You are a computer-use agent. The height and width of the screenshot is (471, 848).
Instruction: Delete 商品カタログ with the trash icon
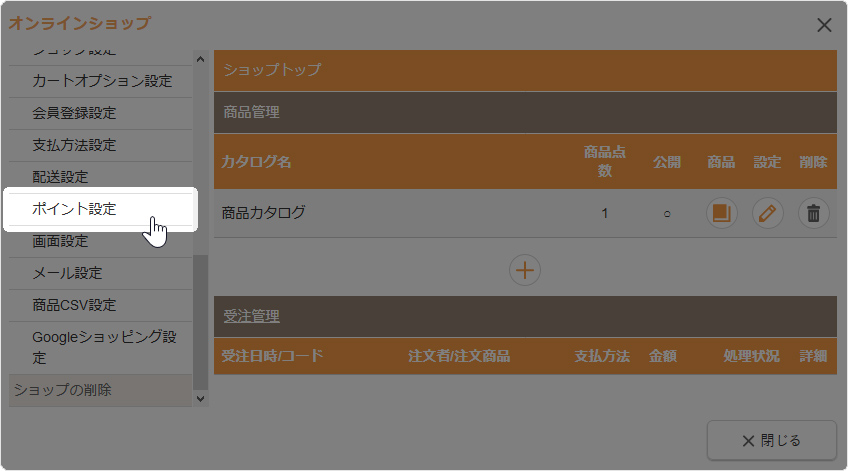[813, 213]
